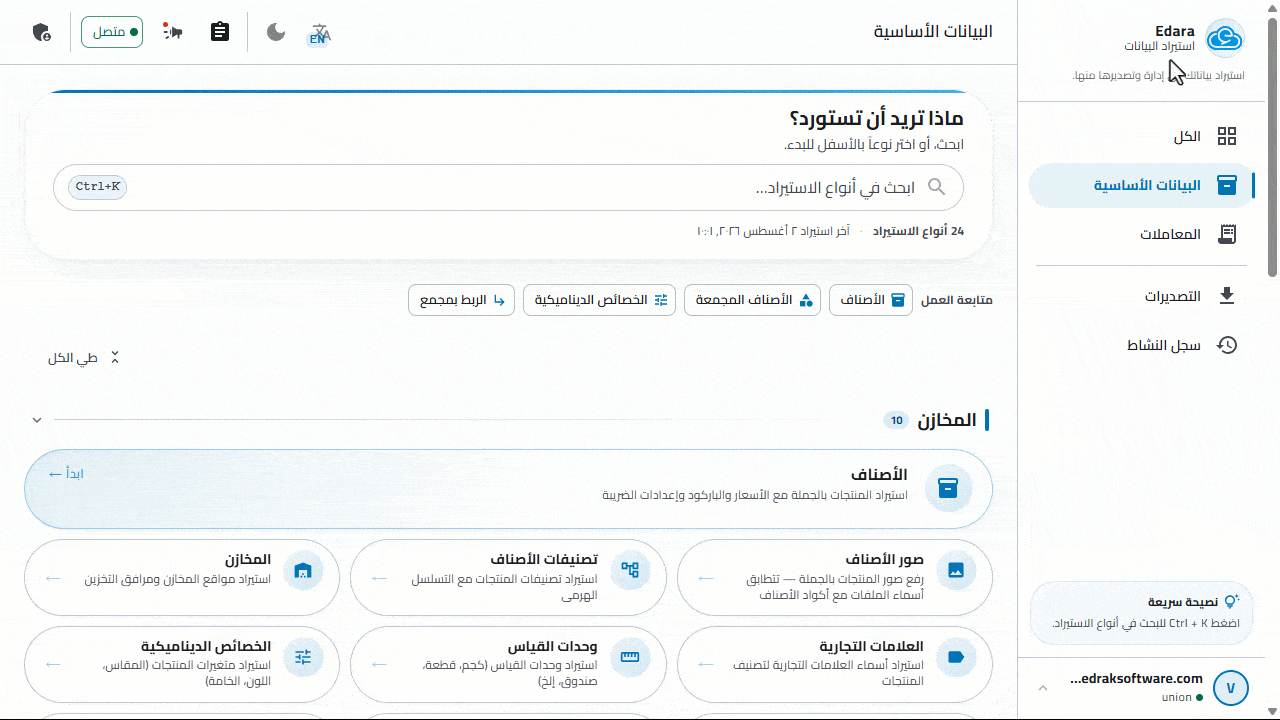Image resolution: width=1280 pixels, height=720 pixels.
Task: Click the المخازن card warehouse icon
Action: (x=303, y=571)
